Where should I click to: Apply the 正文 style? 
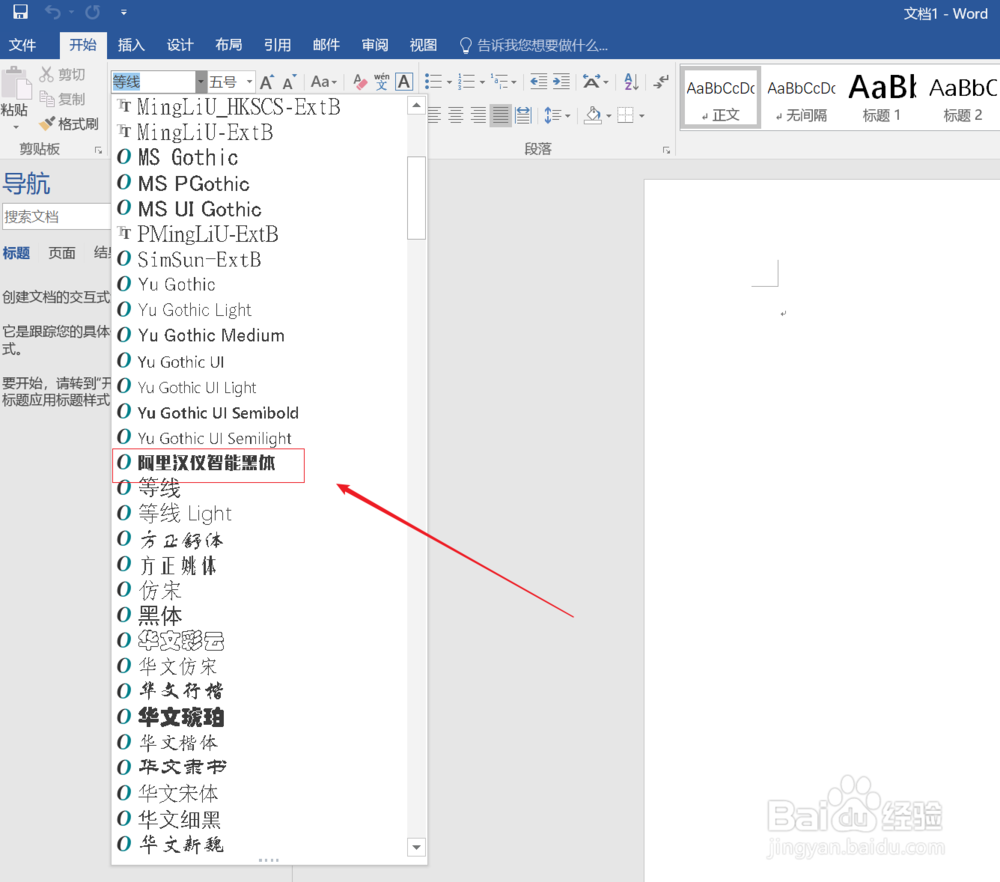(721, 98)
